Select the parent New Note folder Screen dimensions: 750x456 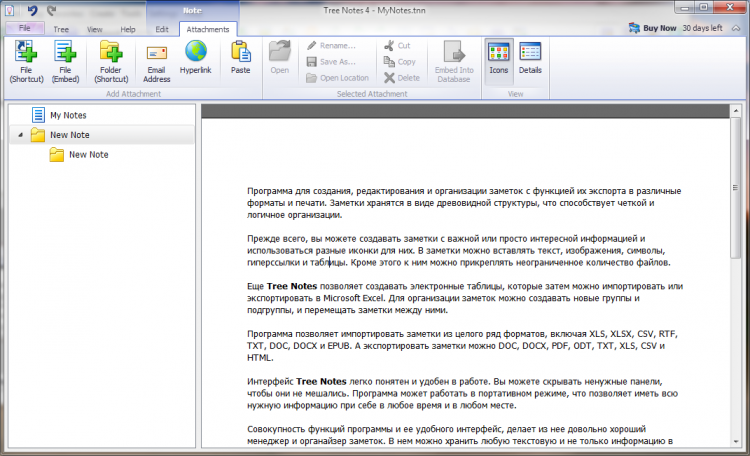coord(101,135)
